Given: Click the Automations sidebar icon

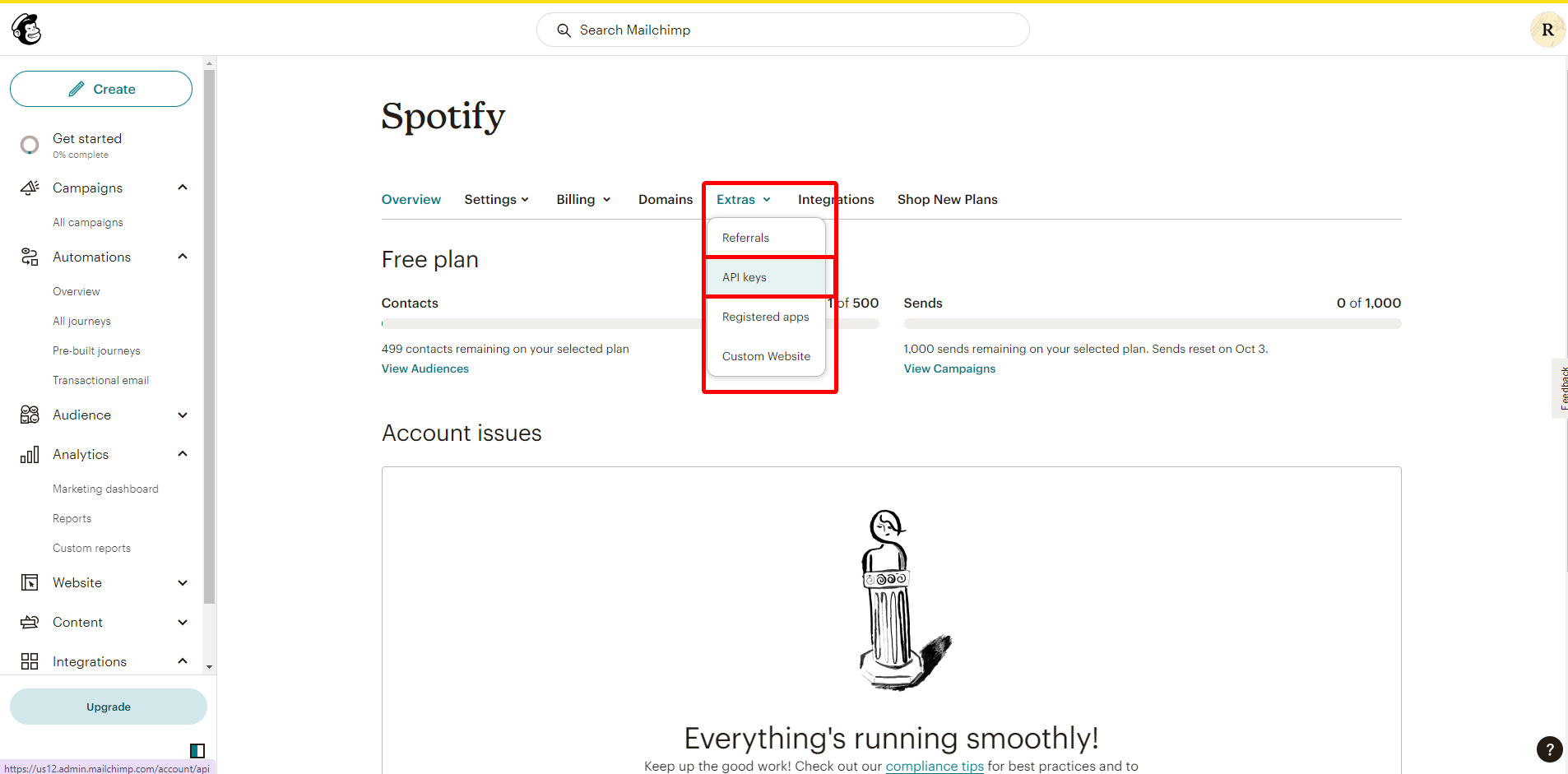Looking at the screenshot, I should point(30,257).
